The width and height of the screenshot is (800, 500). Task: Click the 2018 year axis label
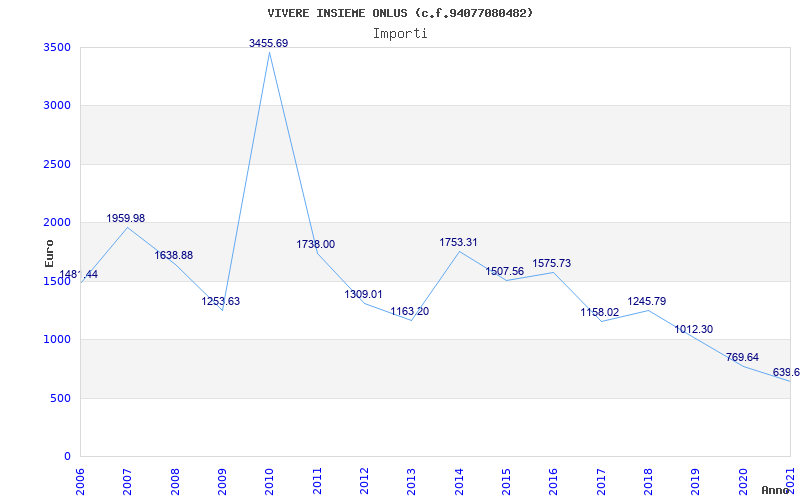pos(649,482)
